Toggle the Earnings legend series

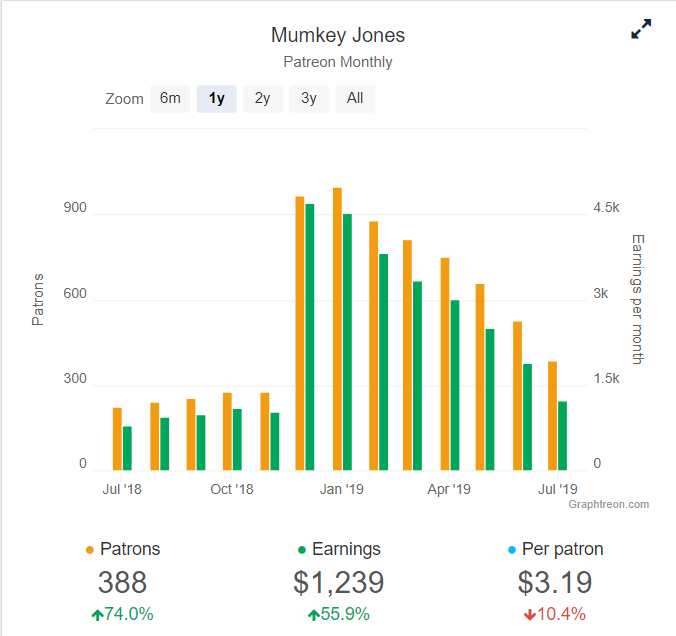339,549
